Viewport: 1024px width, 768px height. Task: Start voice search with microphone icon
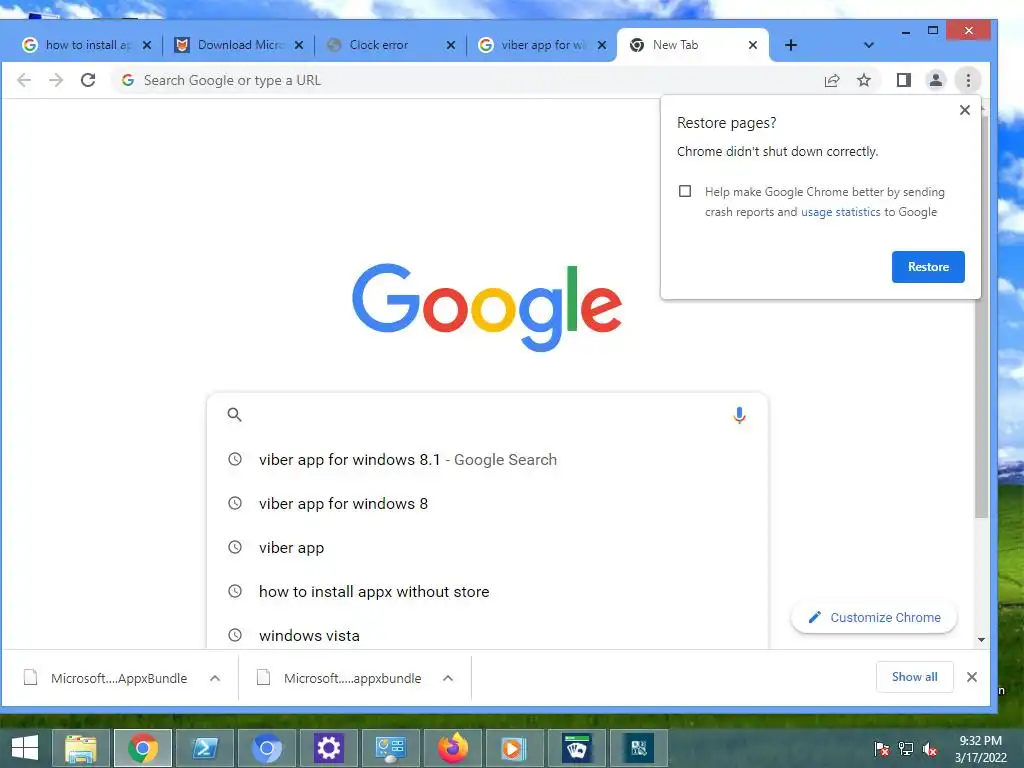coord(739,415)
